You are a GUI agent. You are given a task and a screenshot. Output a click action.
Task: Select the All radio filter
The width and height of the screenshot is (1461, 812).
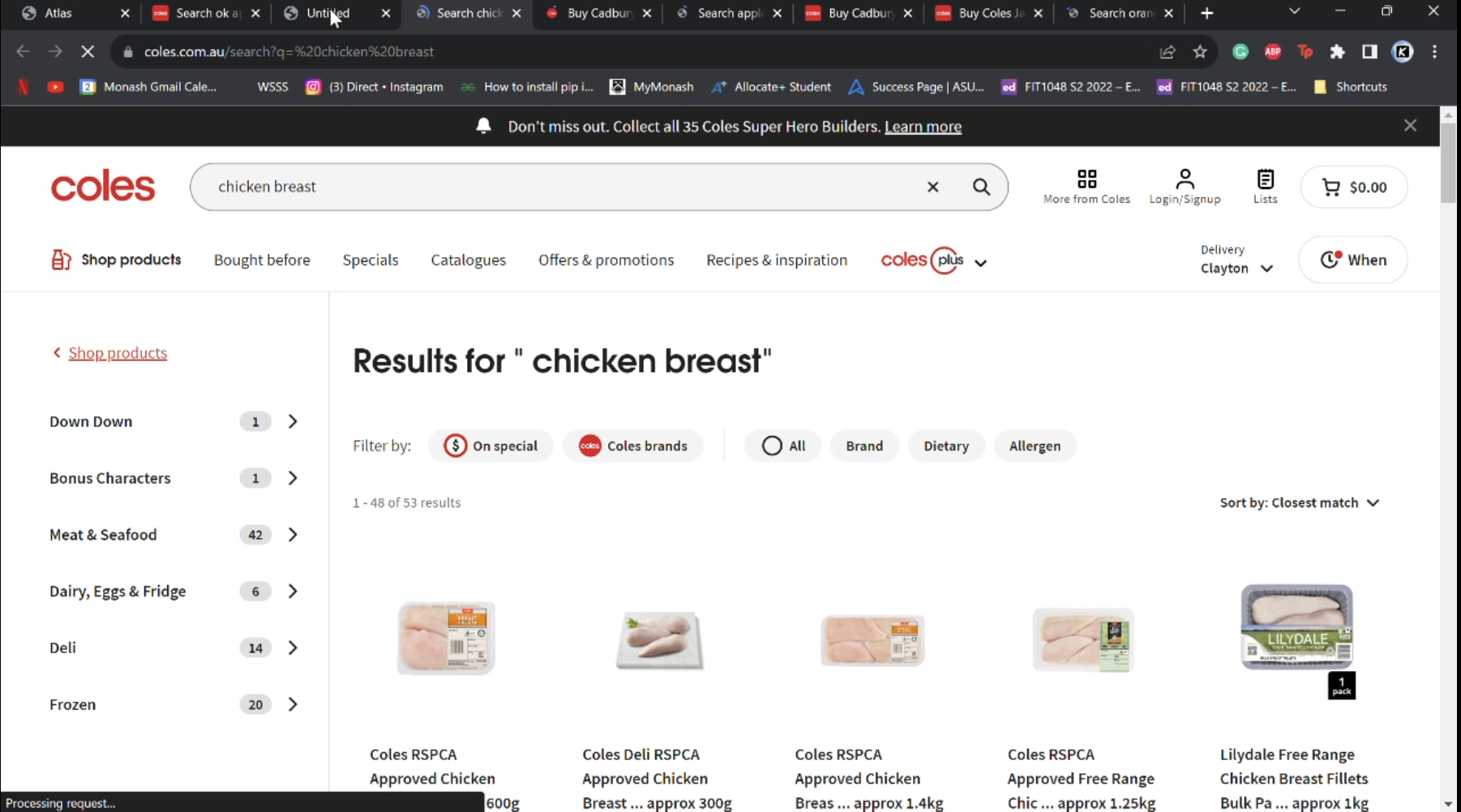coord(783,446)
